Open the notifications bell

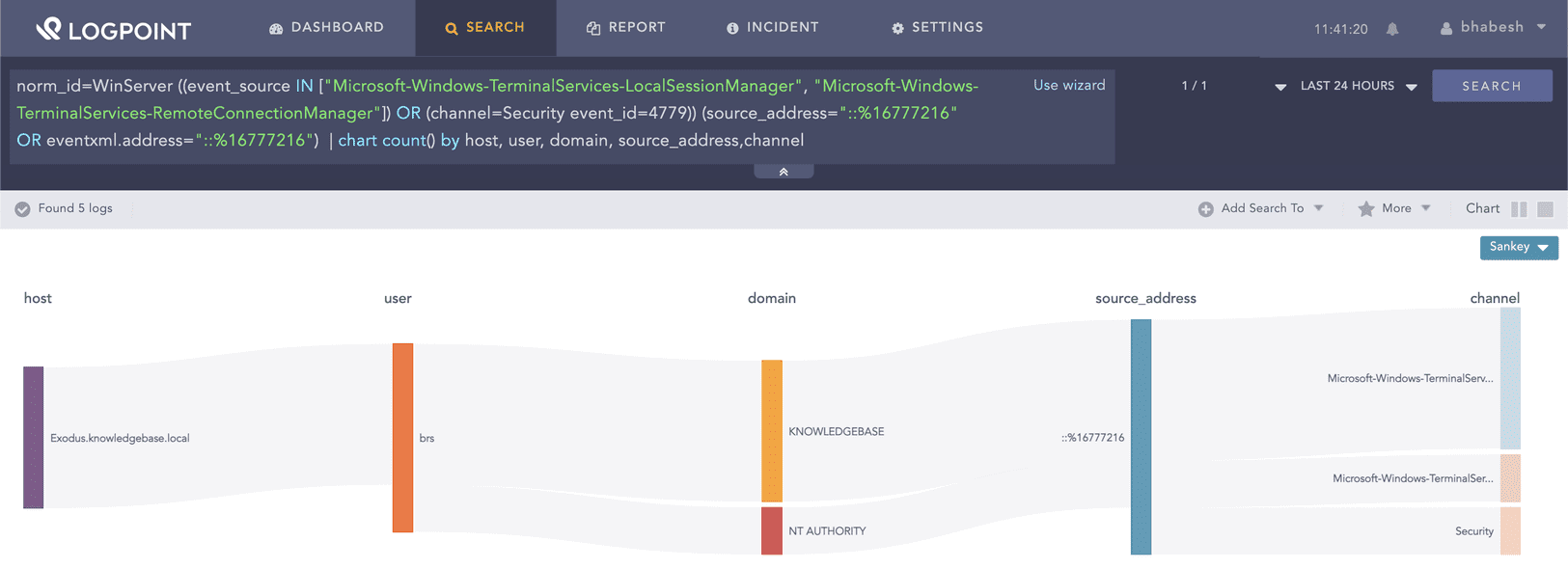point(1392,29)
